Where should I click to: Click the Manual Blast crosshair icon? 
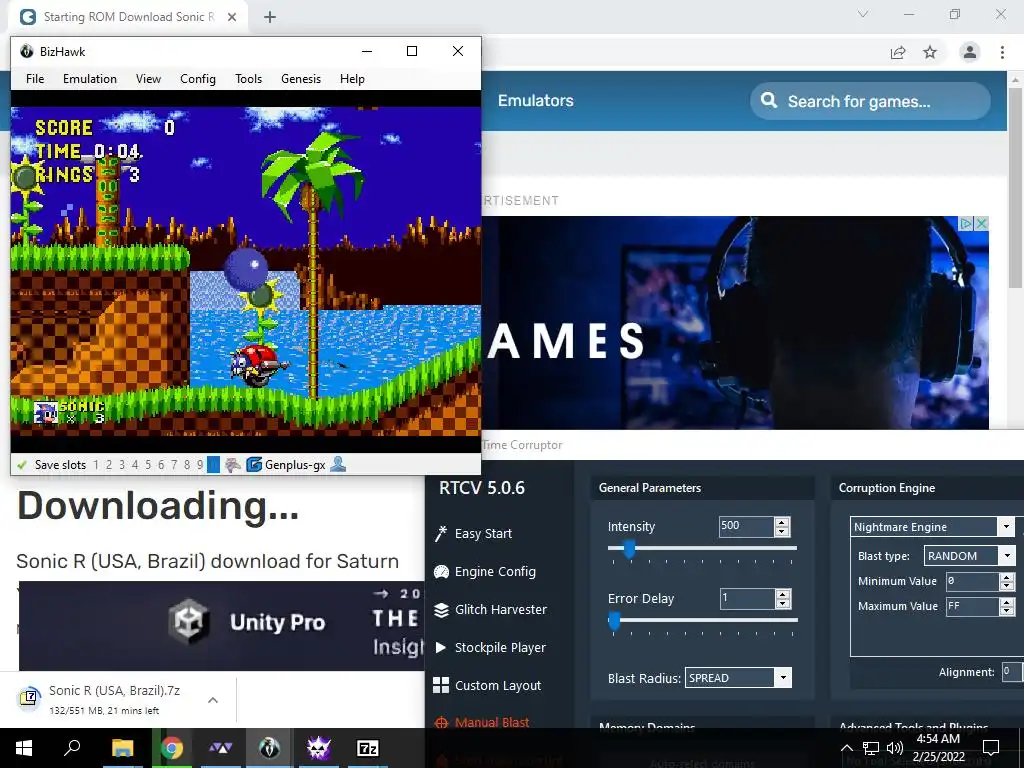coord(441,722)
